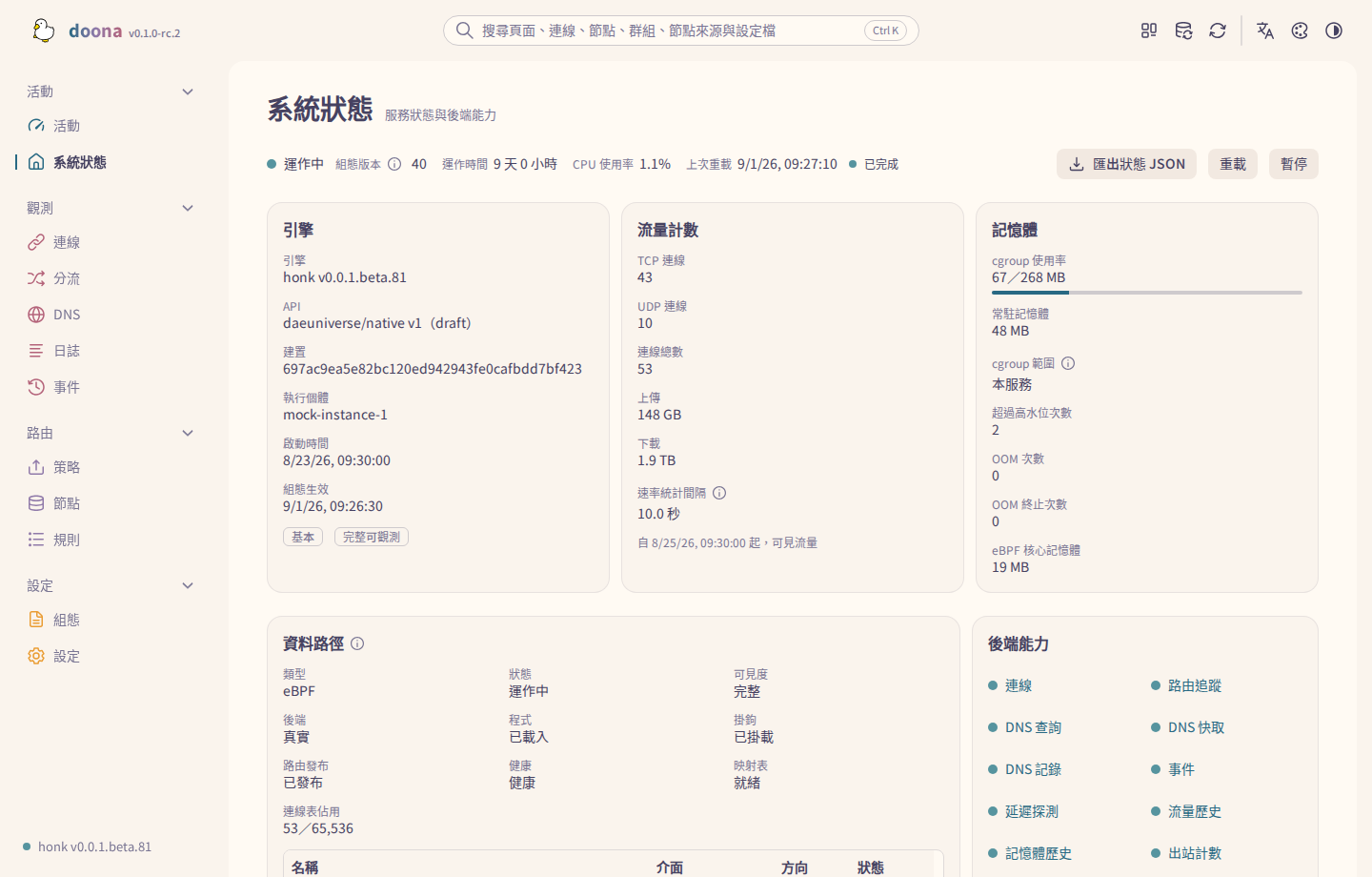Click the 重載 reload button

tap(1233, 164)
